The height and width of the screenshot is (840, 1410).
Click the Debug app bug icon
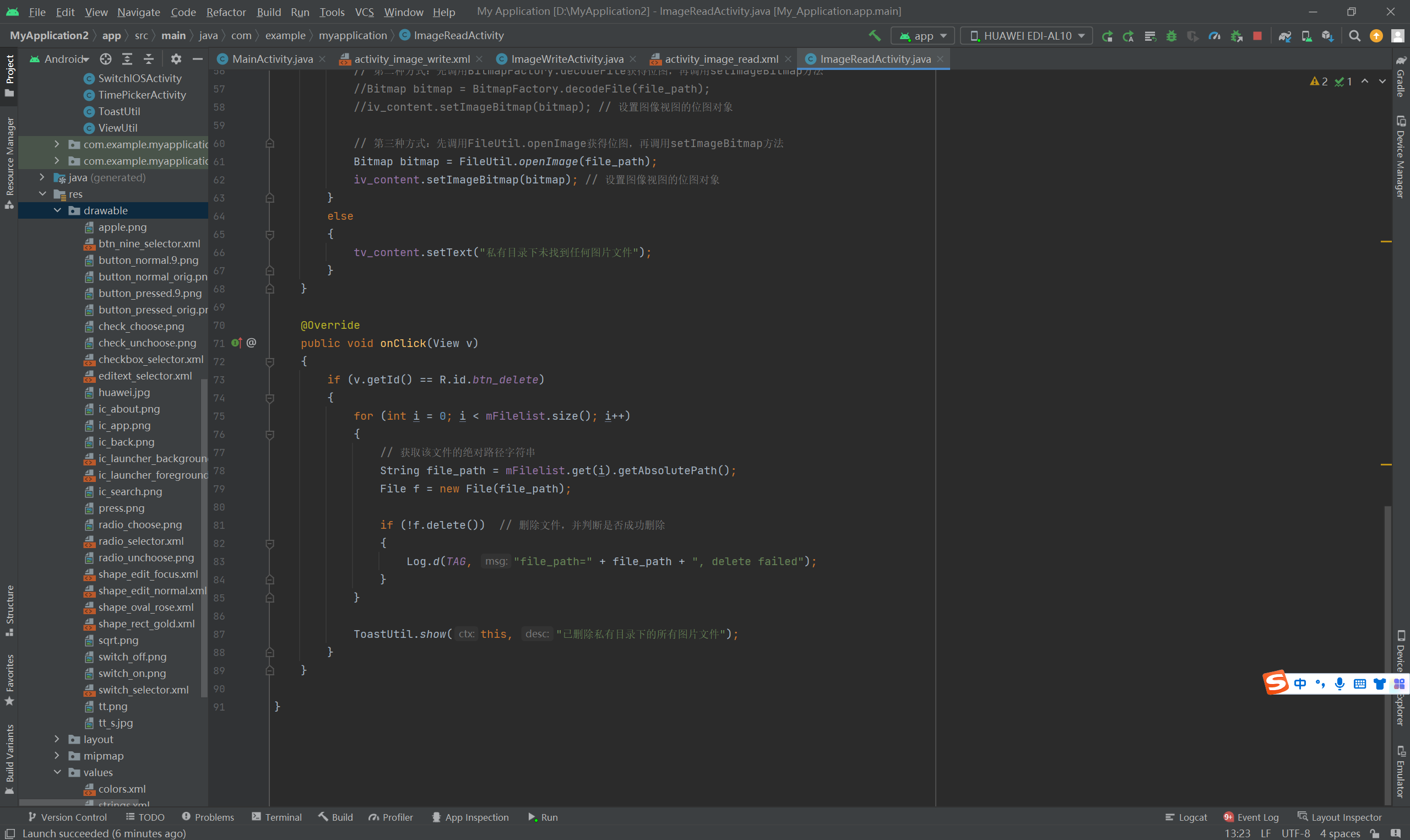(x=1171, y=36)
